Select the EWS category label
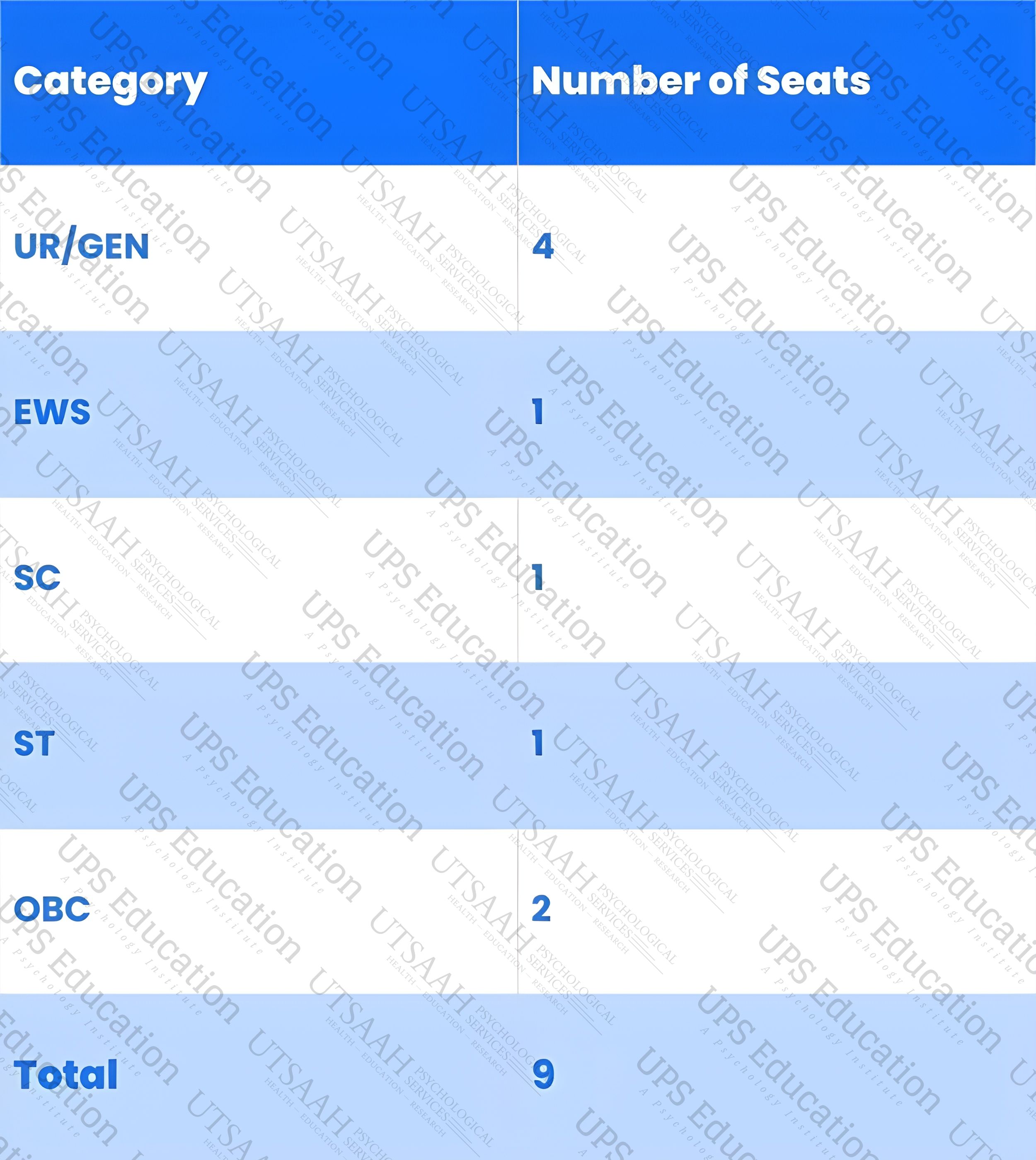1036x1160 pixels. 52,412
